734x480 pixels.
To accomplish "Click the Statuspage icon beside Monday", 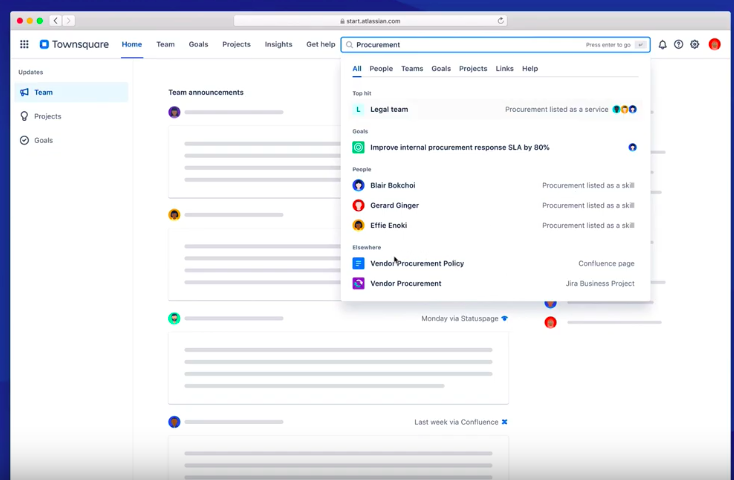I will tap(504, 318).
